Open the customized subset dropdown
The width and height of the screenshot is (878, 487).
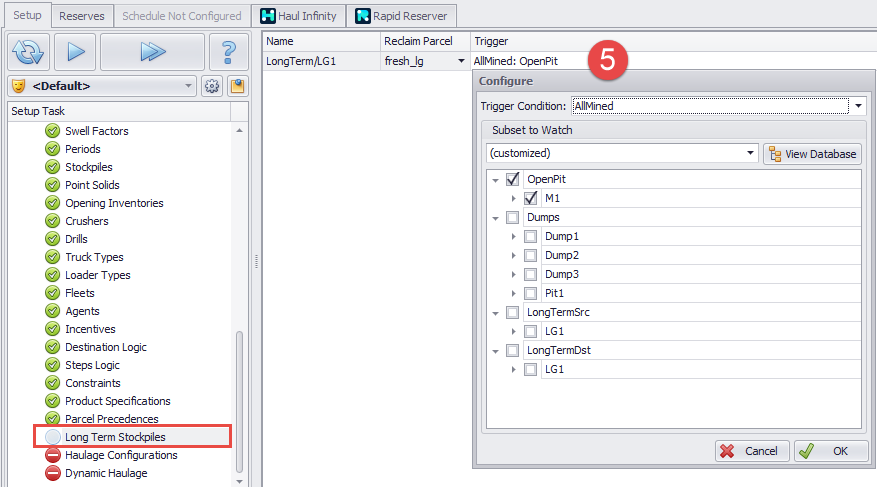click(750, 154)
